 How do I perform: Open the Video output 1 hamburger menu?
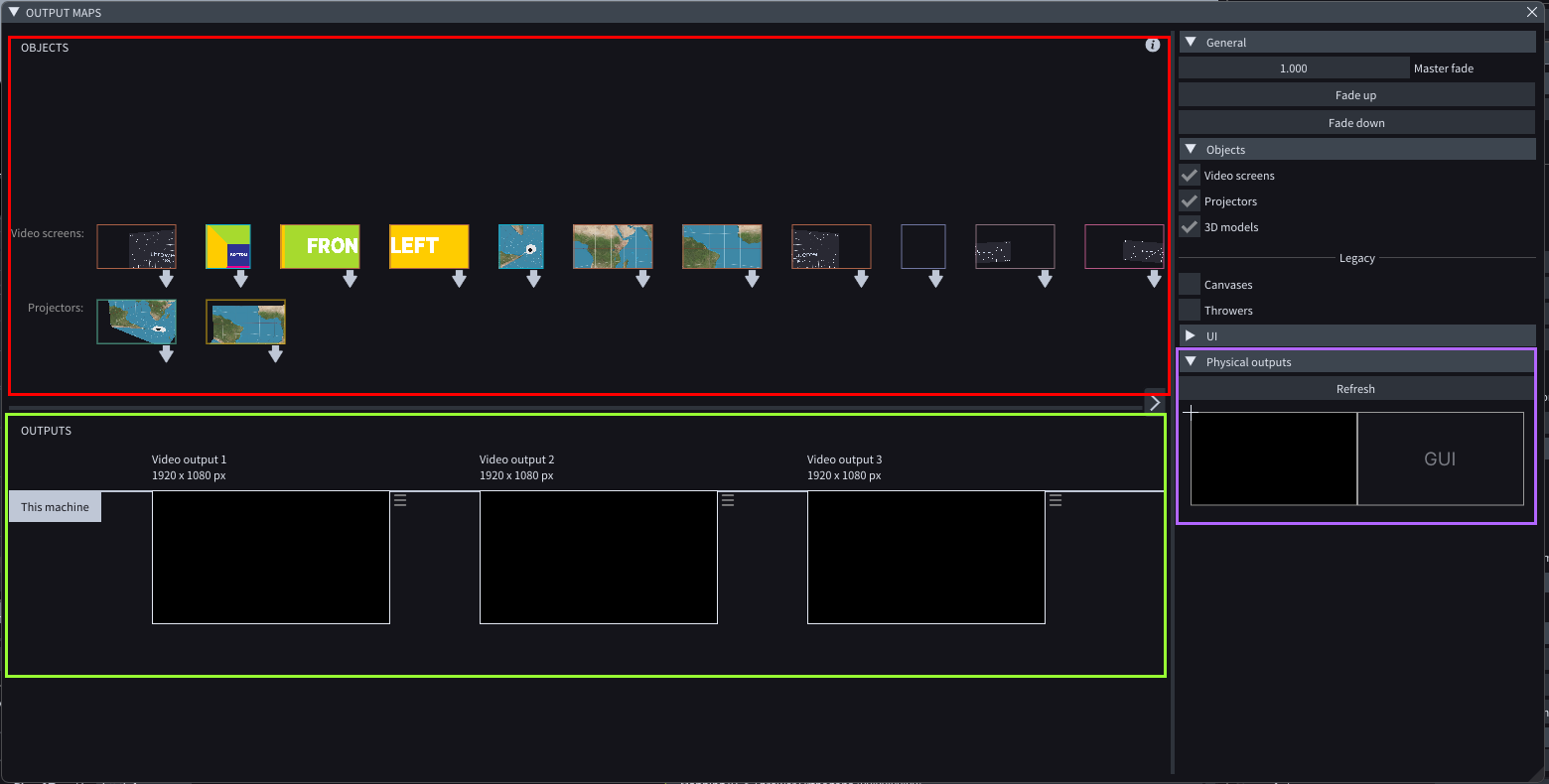400,500
